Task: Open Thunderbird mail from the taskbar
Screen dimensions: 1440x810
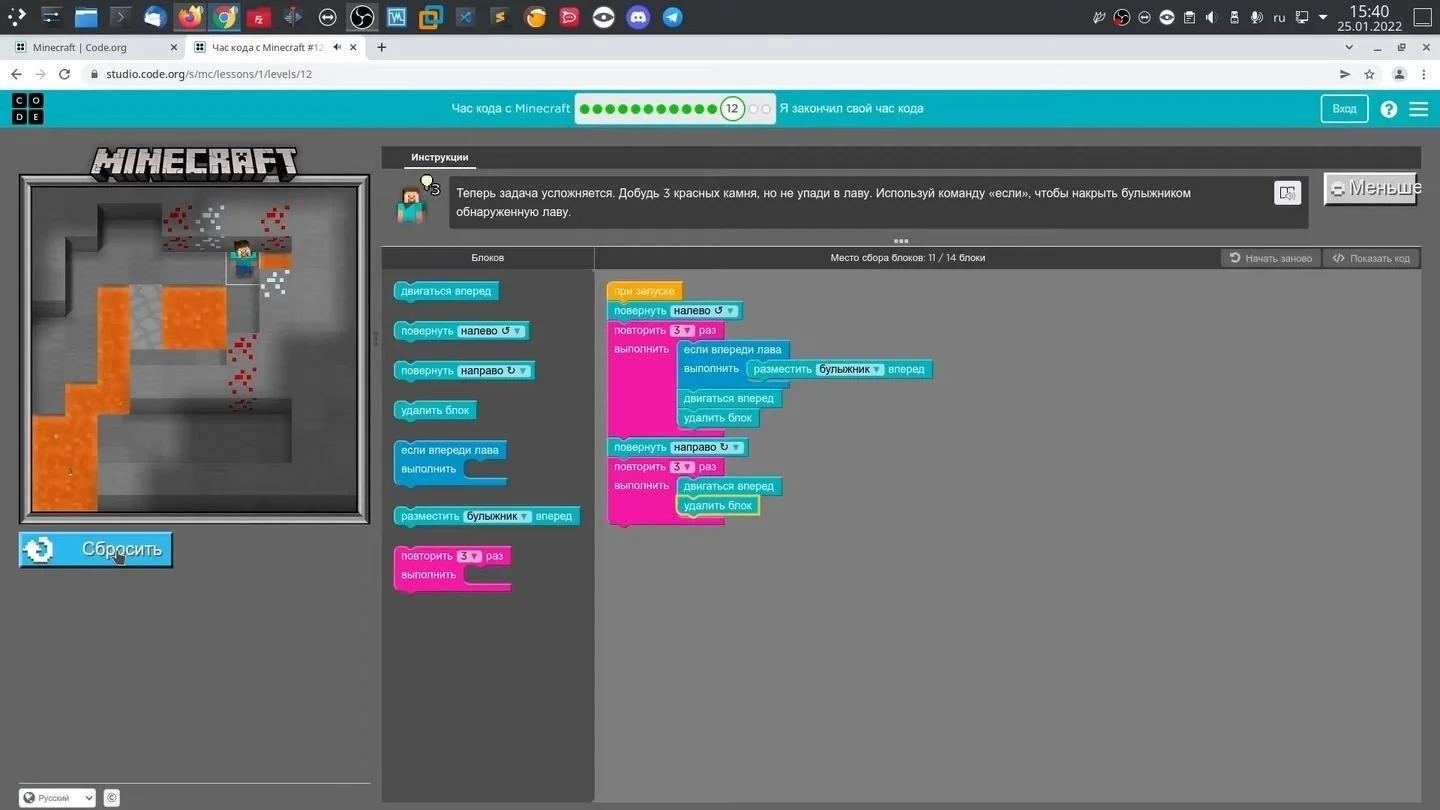Action: pos(155,17)
